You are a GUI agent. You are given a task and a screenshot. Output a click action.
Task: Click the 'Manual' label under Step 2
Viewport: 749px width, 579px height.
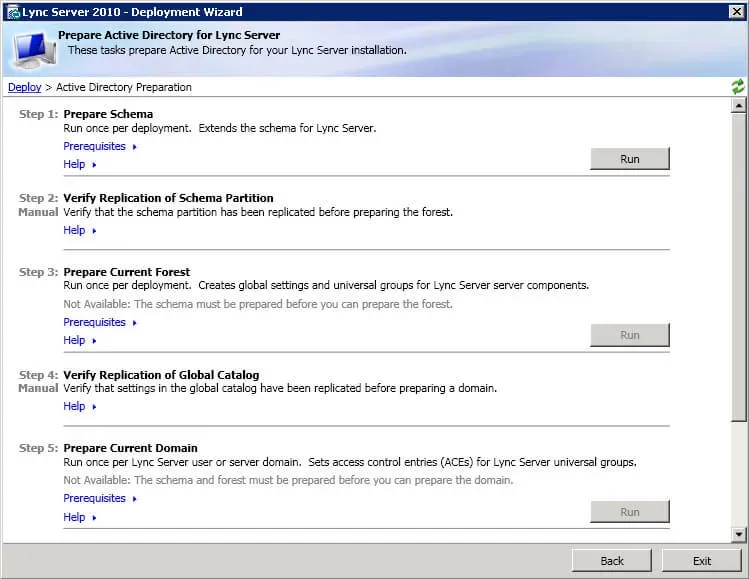(x=38, y=212)
